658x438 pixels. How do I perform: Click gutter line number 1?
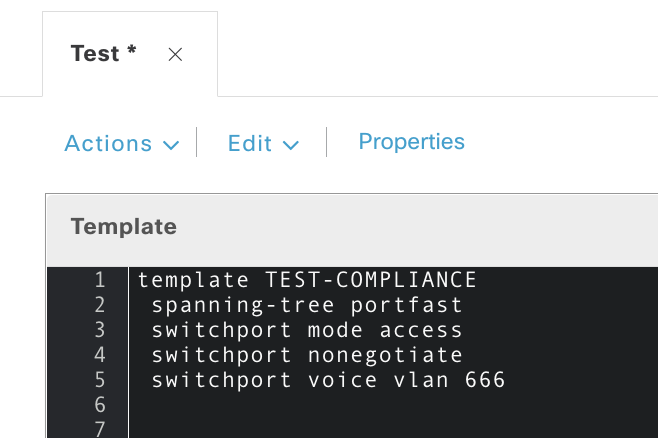99,279
